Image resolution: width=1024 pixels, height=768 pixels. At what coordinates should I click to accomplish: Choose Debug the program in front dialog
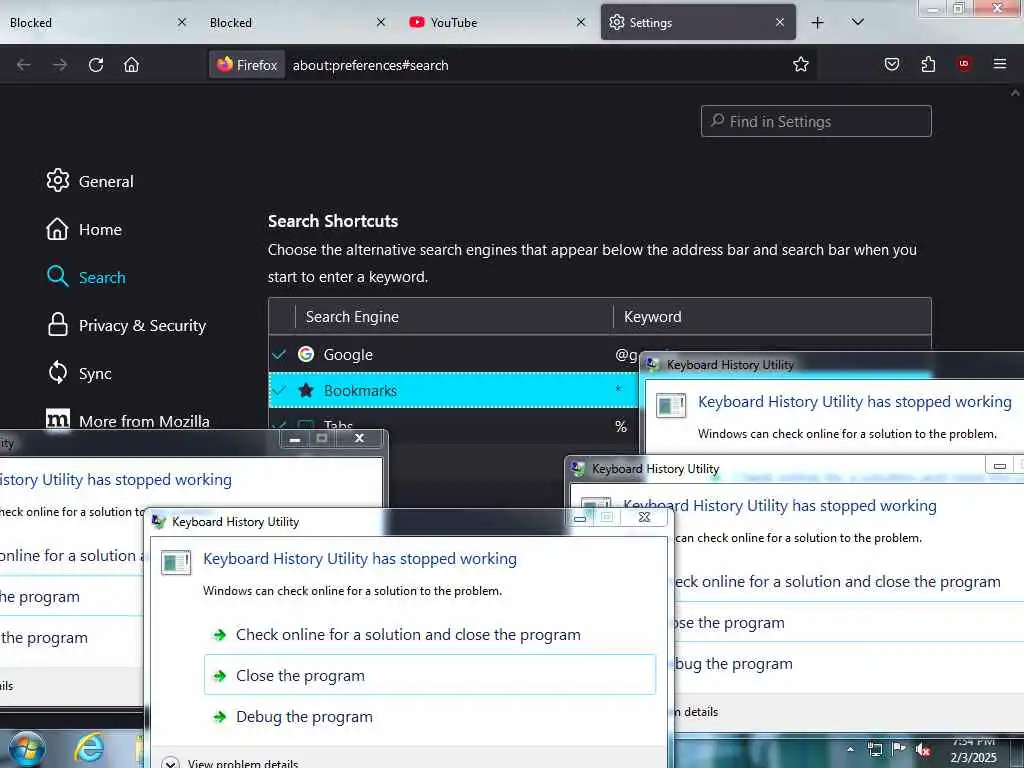430,716
